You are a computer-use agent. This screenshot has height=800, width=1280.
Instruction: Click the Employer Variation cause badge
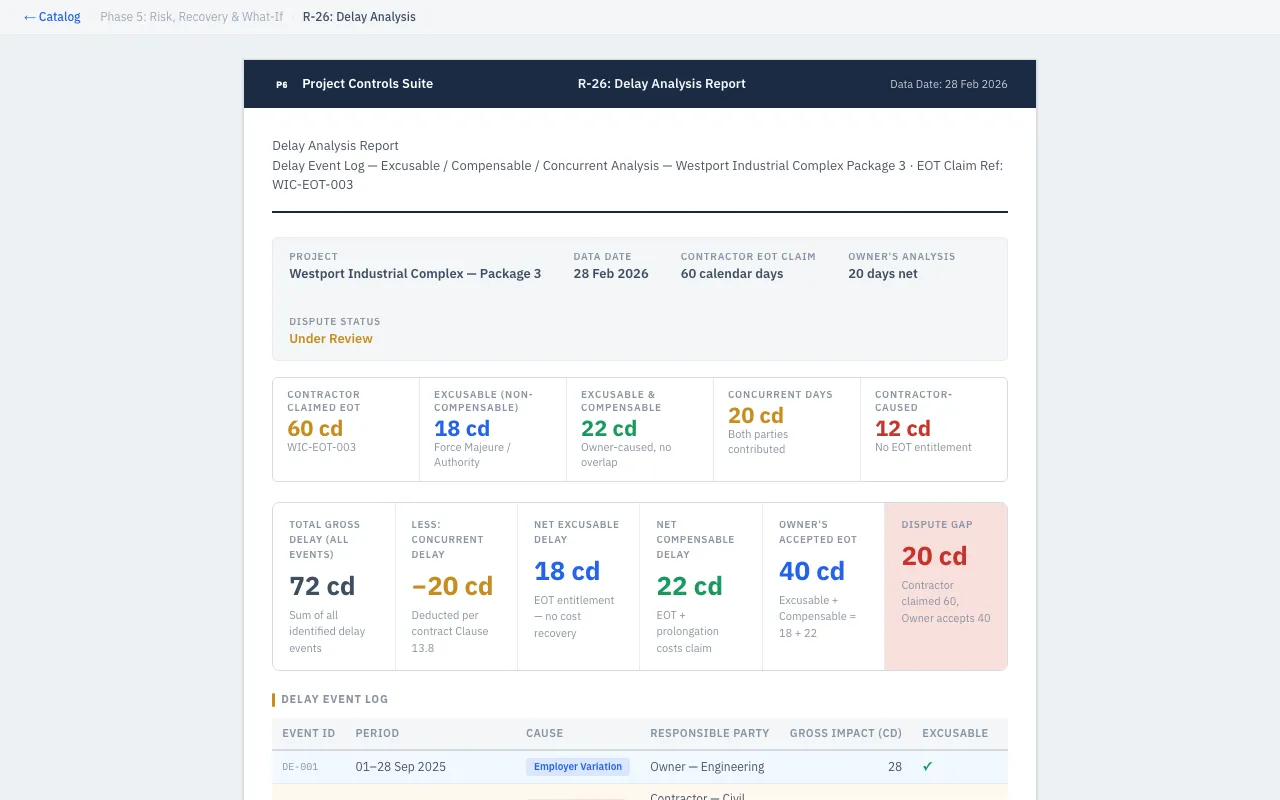click(578, 767)
